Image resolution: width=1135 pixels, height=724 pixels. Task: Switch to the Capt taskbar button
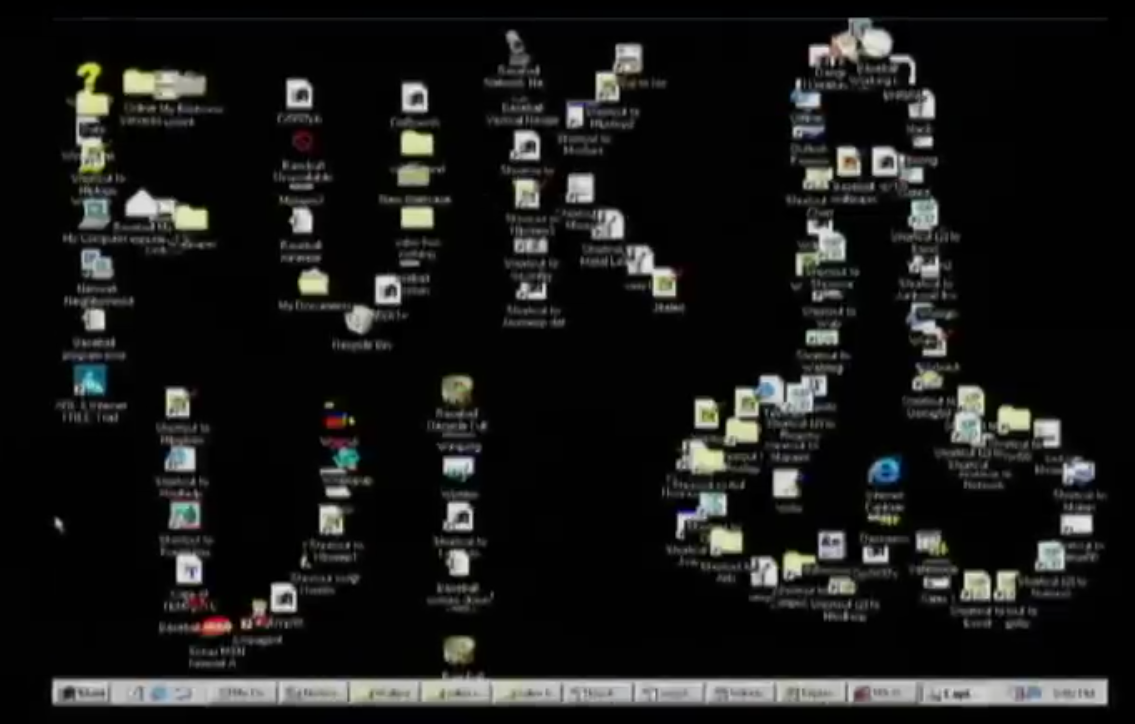point(955,694)
